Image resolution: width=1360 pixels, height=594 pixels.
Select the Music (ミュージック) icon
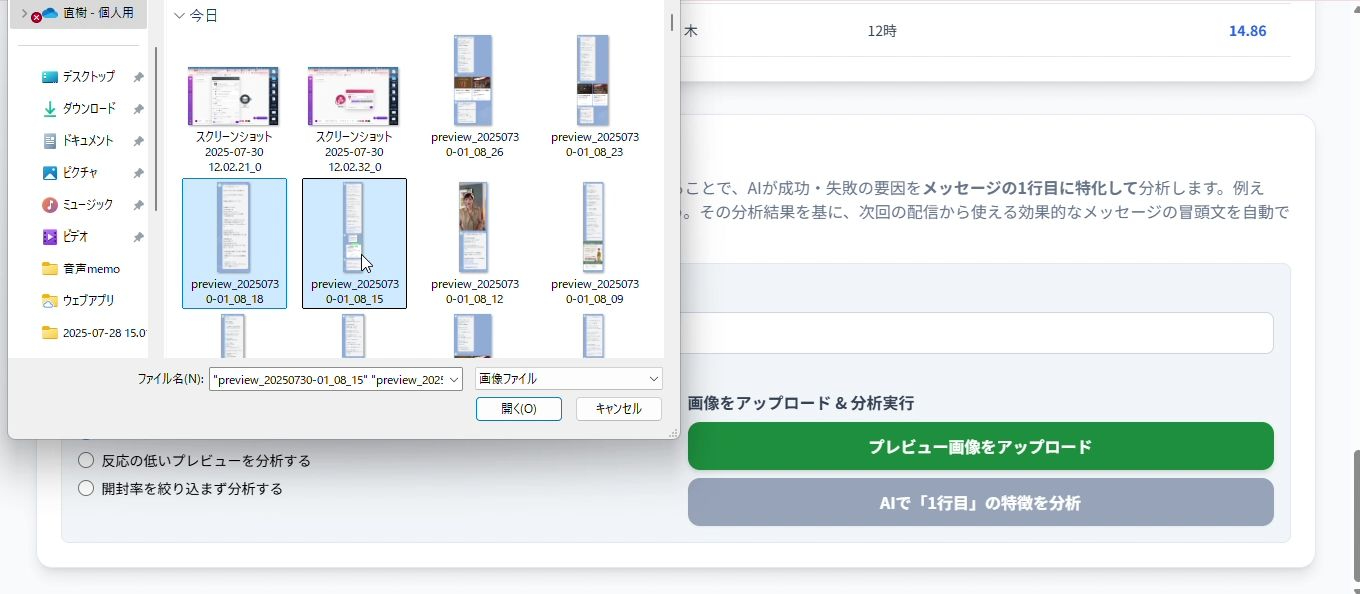(x=50, y=205)
